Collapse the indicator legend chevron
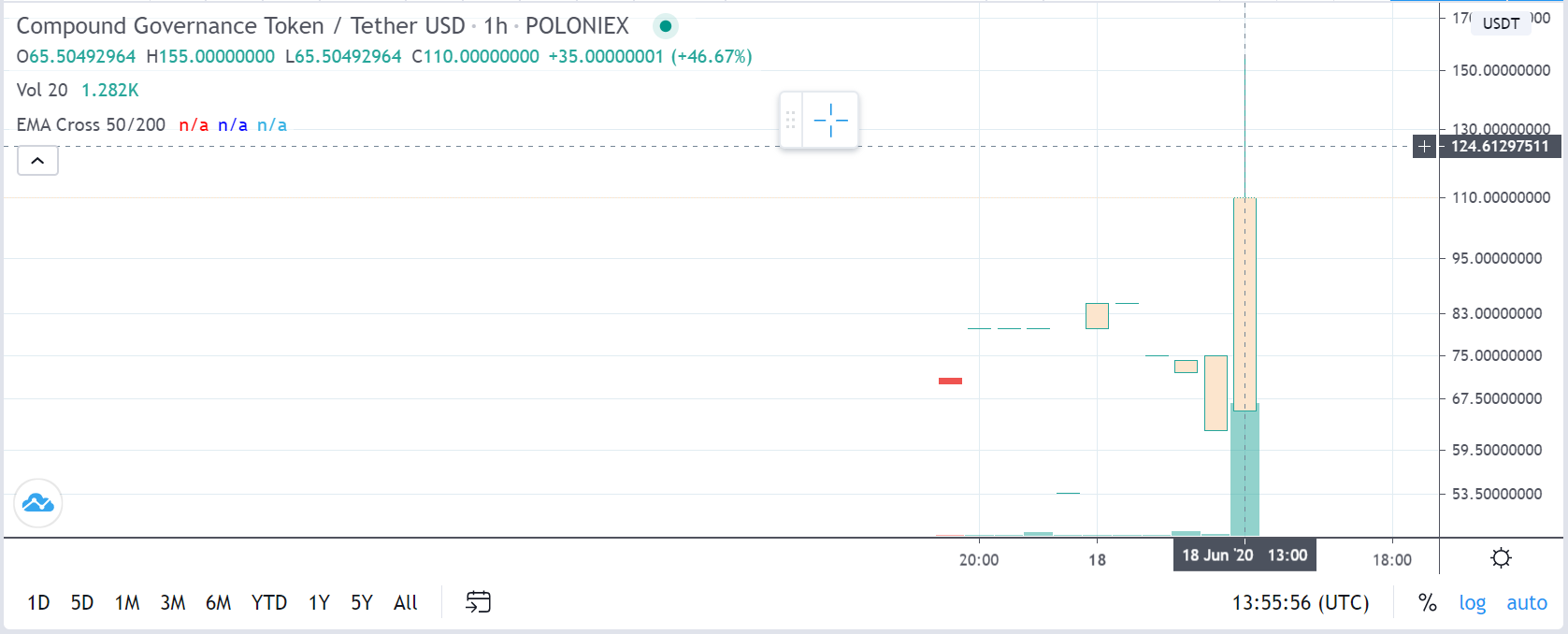This screenshot has height=634, width=1568. point(37,161)
